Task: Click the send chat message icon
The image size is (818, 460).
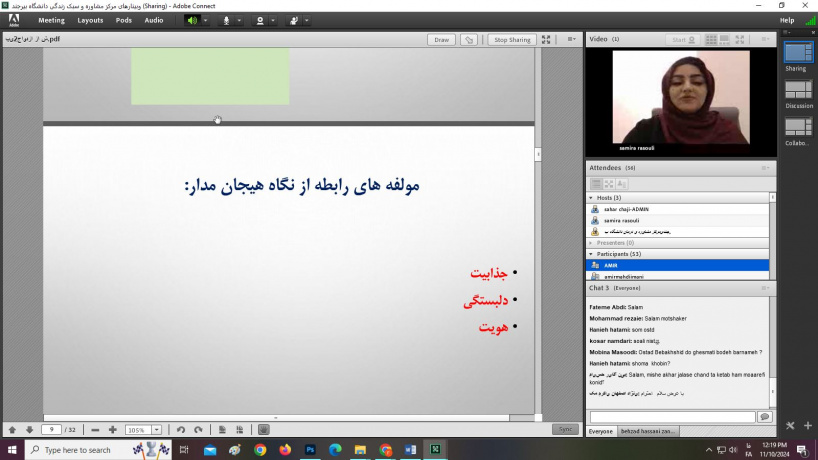Action: 765,417
